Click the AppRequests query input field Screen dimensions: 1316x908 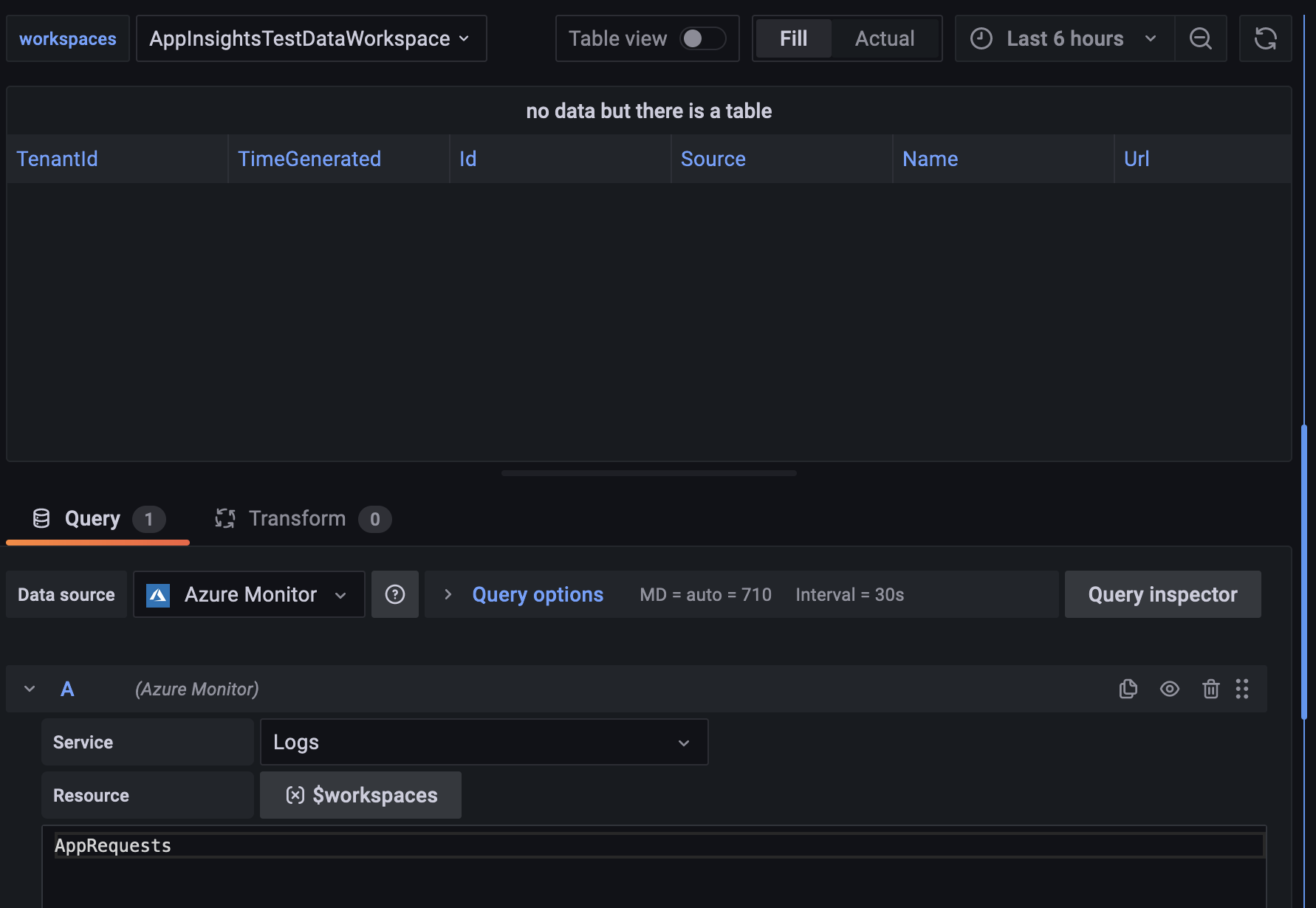(x=443, y=845)
